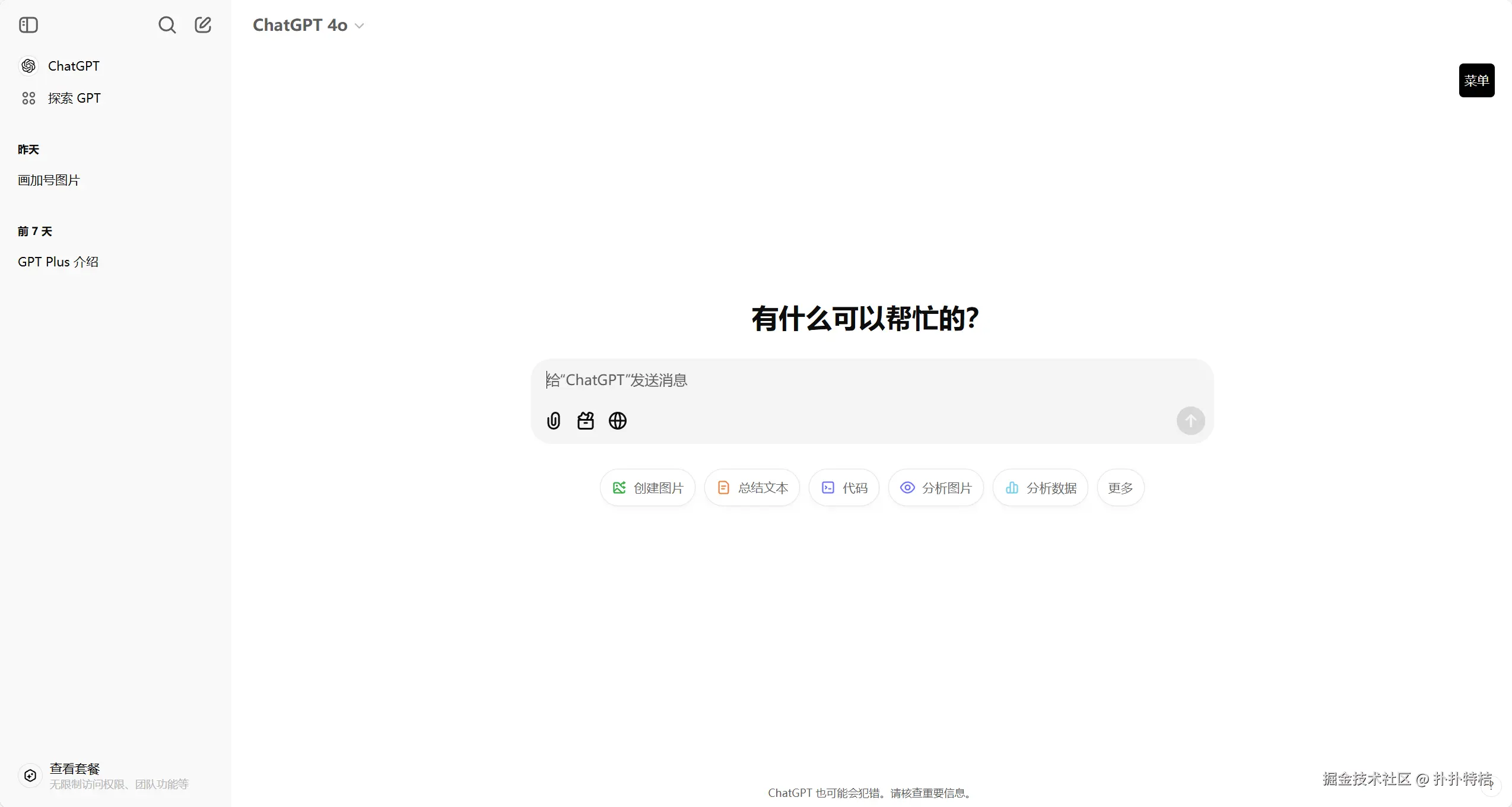Toggle the globe web search icon

point(617,421)
